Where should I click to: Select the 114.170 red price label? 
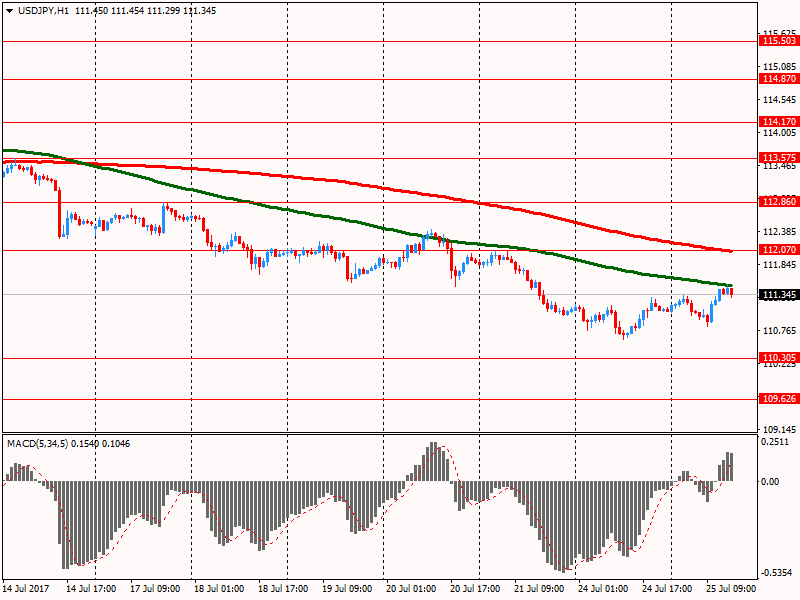pyautogui.click(x=779, y=121)
